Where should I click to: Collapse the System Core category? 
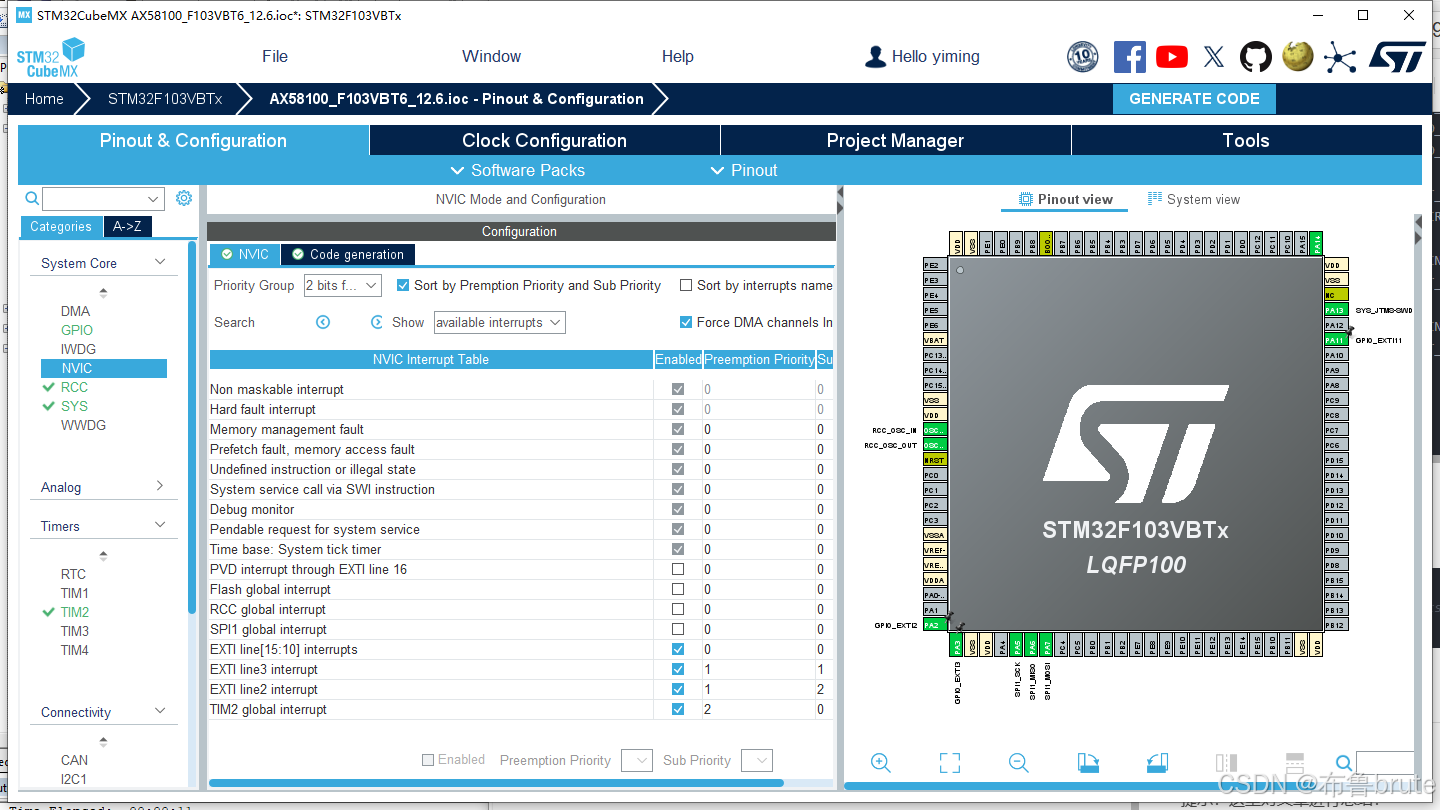(160, 262)
